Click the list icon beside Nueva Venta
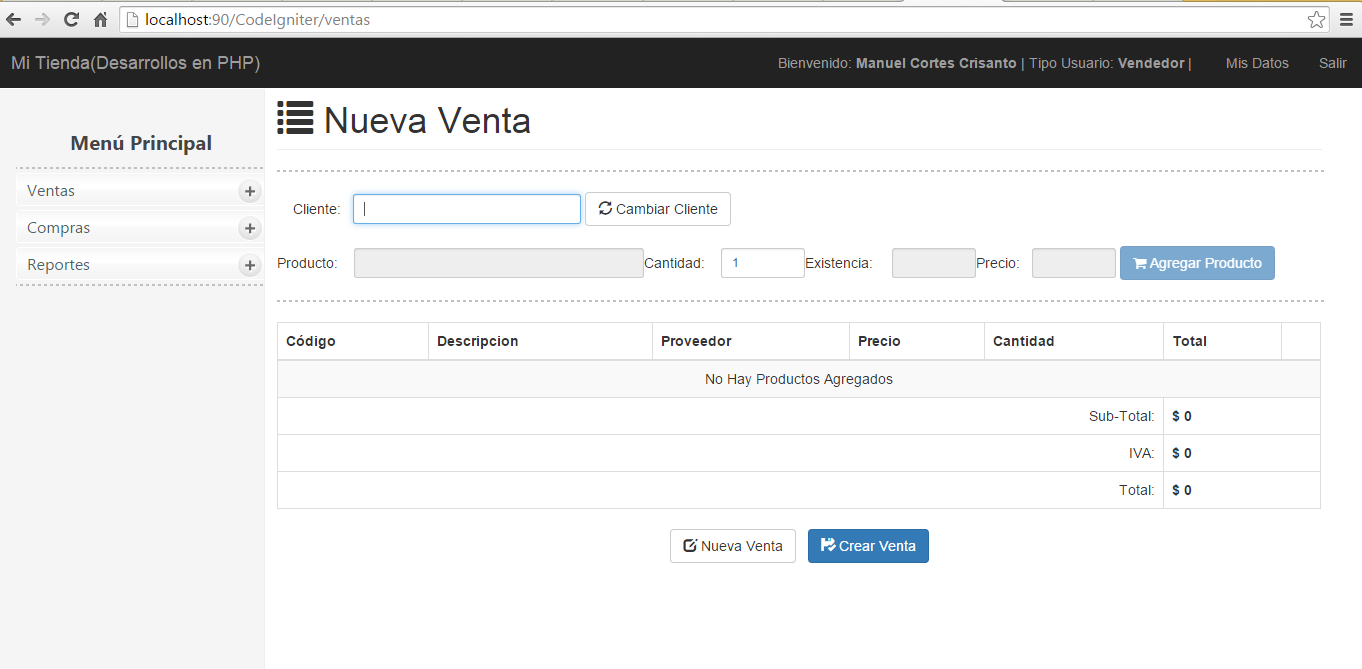The width and height of the screenshot is (1362, 669). (x=295, y=118)
